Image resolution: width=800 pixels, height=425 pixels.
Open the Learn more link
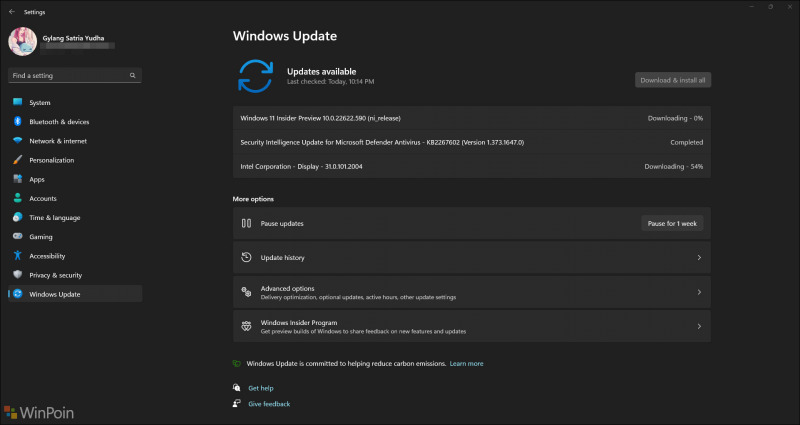(x=466, y=364)
